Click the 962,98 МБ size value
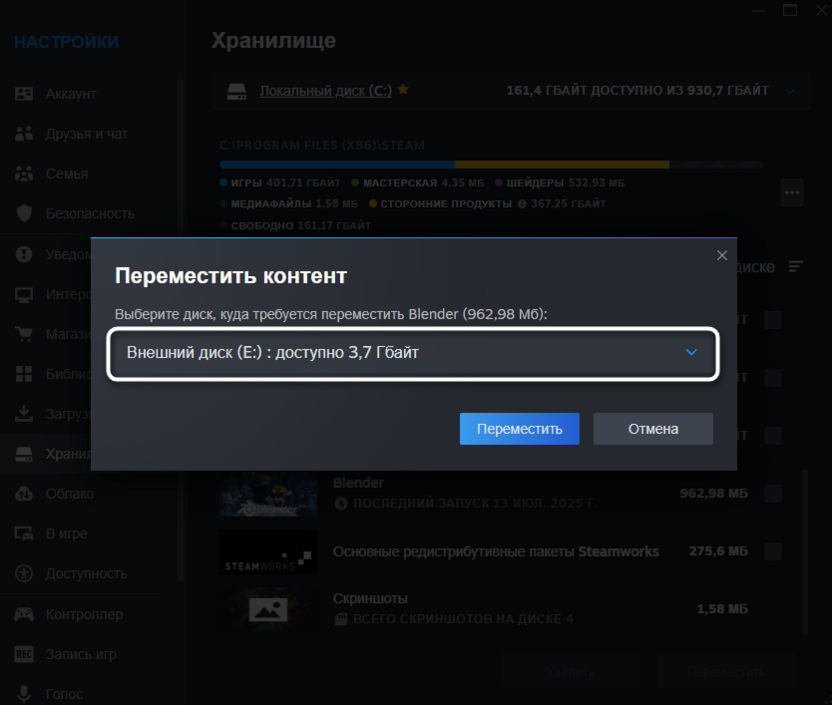This screenshot has height=705, width=832. (x=714, y=493)
